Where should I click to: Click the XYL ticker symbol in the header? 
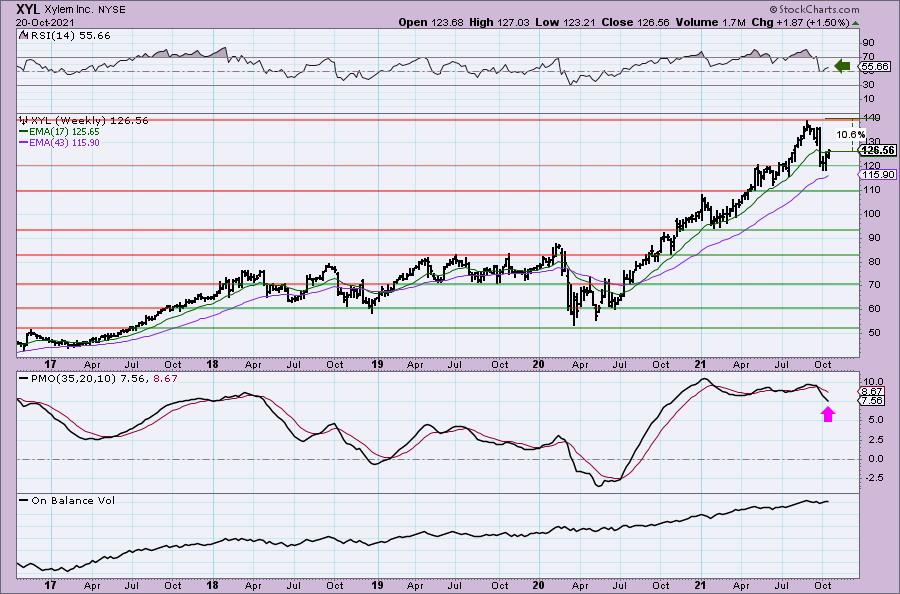point(29,9)
